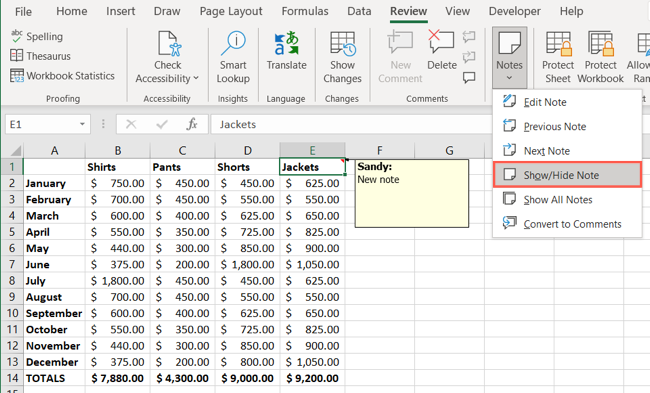Select the Pants header cell
Viewport: 650px width, 393px height.
click(182, 167)
